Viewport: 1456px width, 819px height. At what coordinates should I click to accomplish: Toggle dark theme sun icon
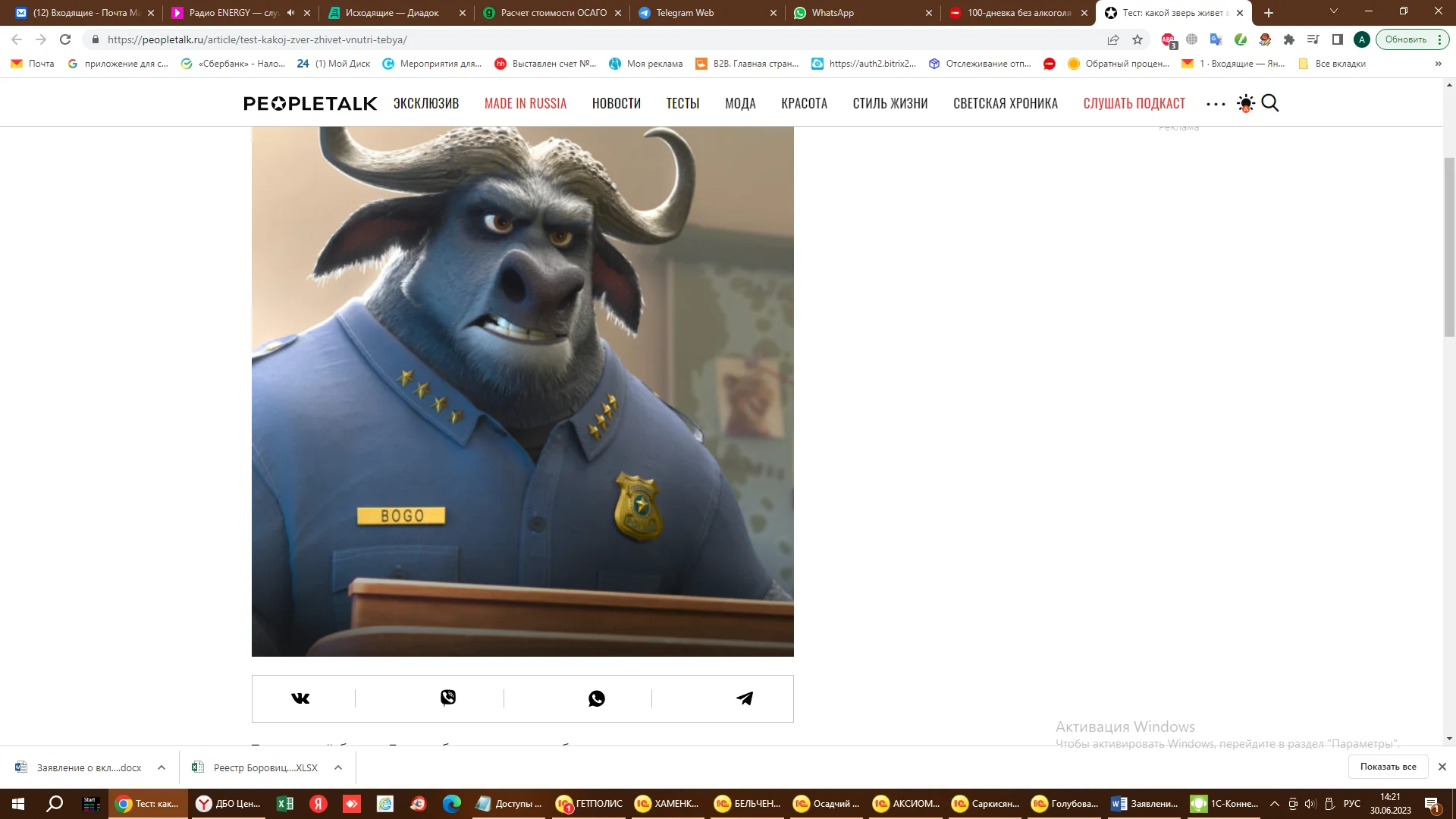pyautogui.click(x=1245, y=103)
